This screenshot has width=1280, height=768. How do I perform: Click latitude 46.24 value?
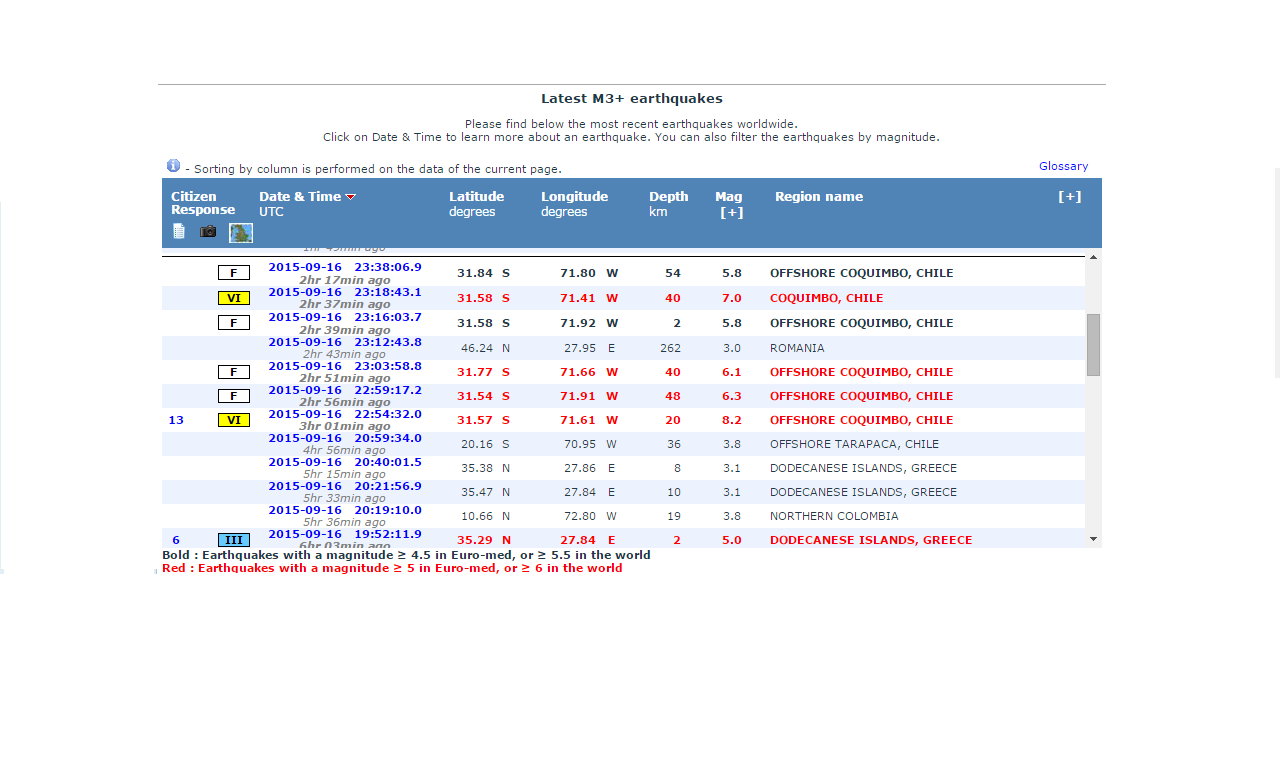pyautogui.click(x=477, y=348)
